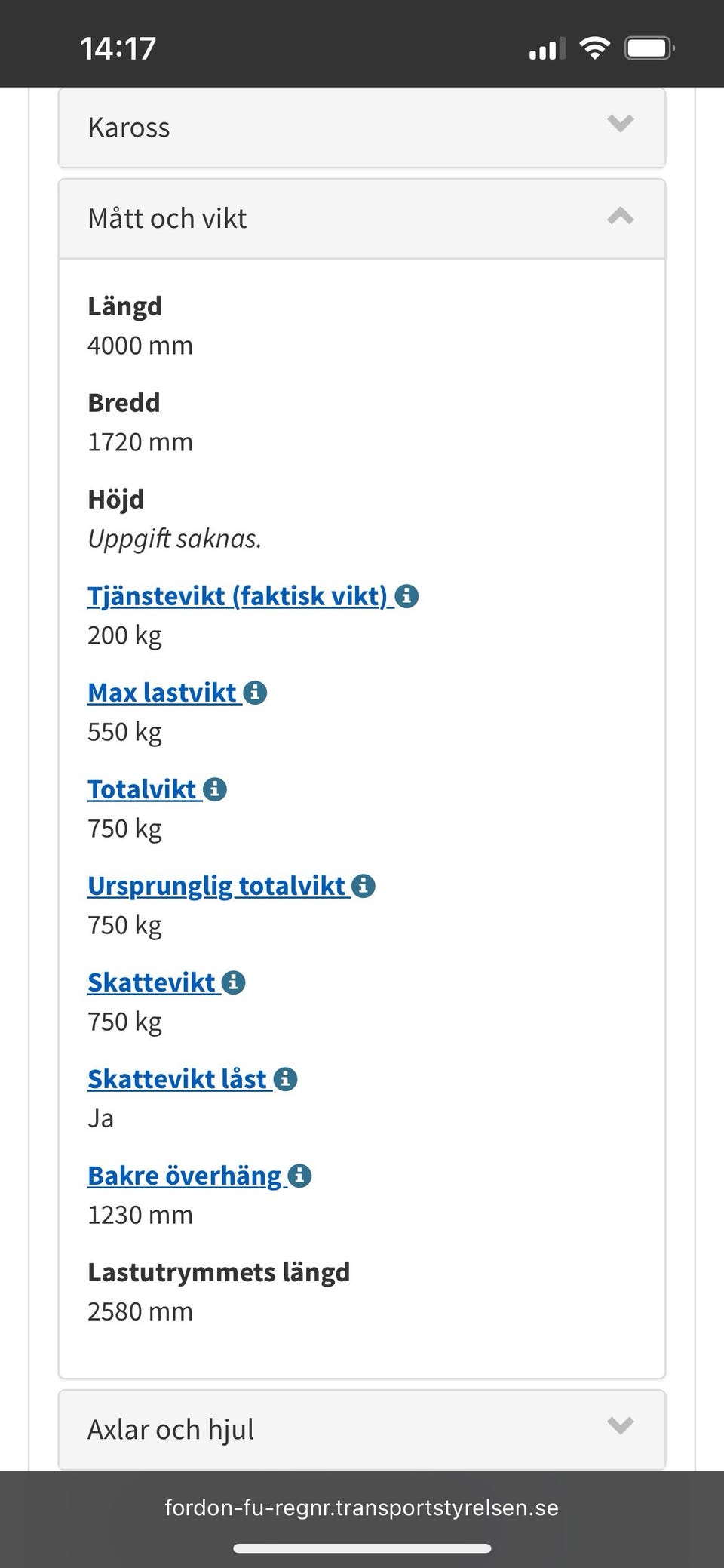
Task: Open the Skattevikt link
Action: (x=152, y=982)
